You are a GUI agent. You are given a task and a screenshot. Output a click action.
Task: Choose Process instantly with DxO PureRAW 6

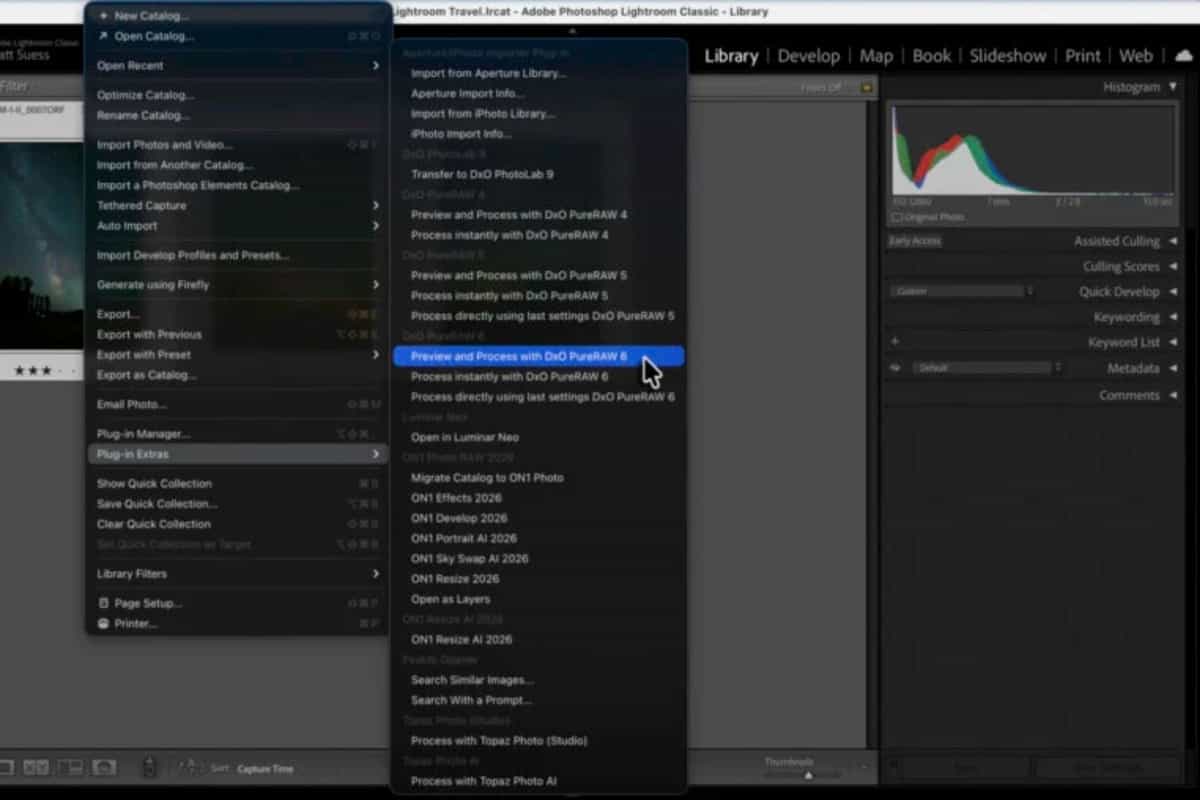point(539,376)
